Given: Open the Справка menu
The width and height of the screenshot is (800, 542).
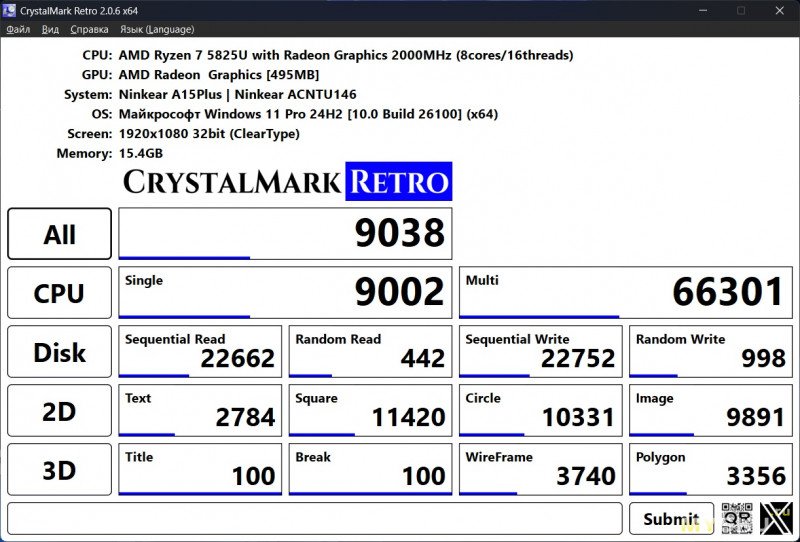Looking at the screenshot, I should pyautogui.click(x=90, y=30).
